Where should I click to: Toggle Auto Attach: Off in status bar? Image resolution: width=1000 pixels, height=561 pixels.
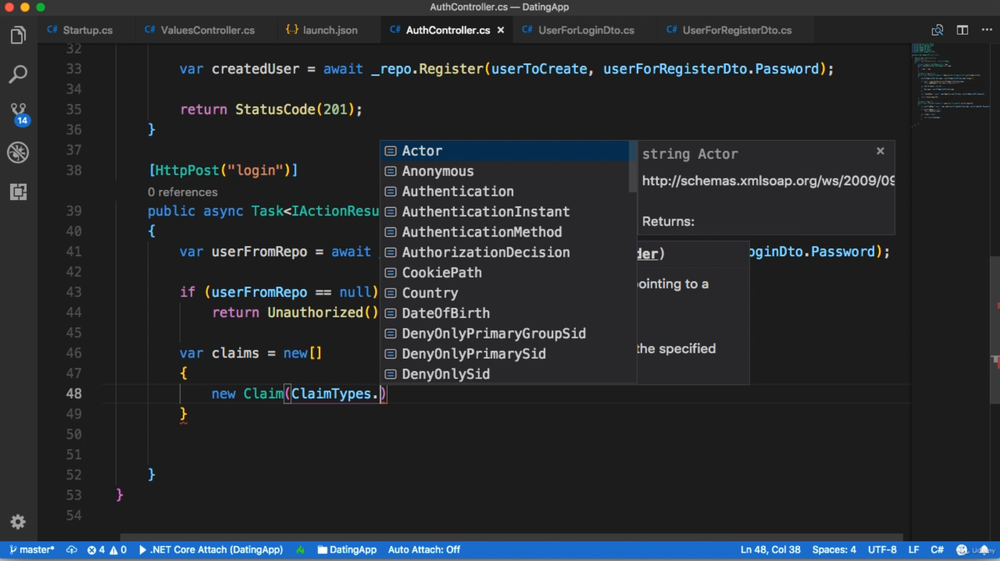[x=424, y=550]
